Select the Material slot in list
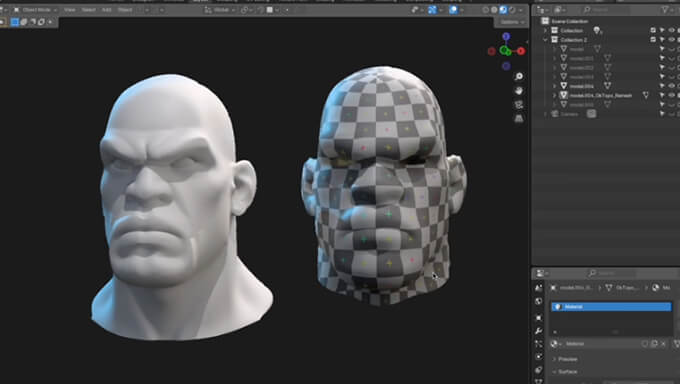 (611, 307)
